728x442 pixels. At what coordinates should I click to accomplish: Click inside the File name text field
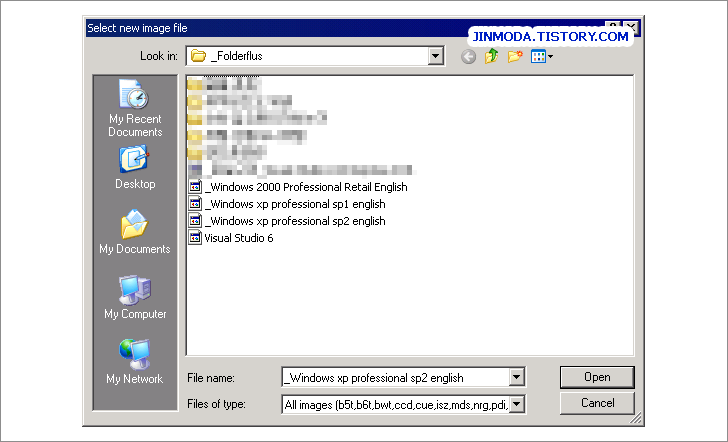point(396,377)
